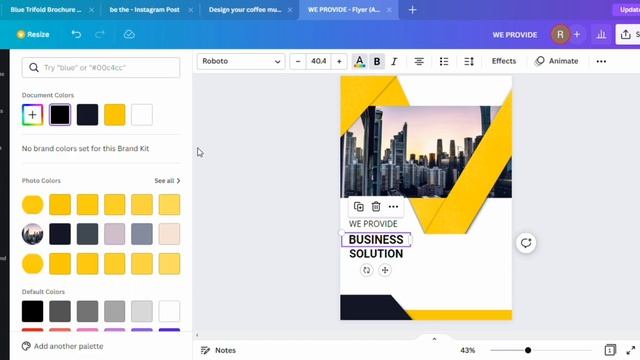The height and width of the screenshot is (360, 640).
Task: Open text color picker icon
Action: [359, 62]
